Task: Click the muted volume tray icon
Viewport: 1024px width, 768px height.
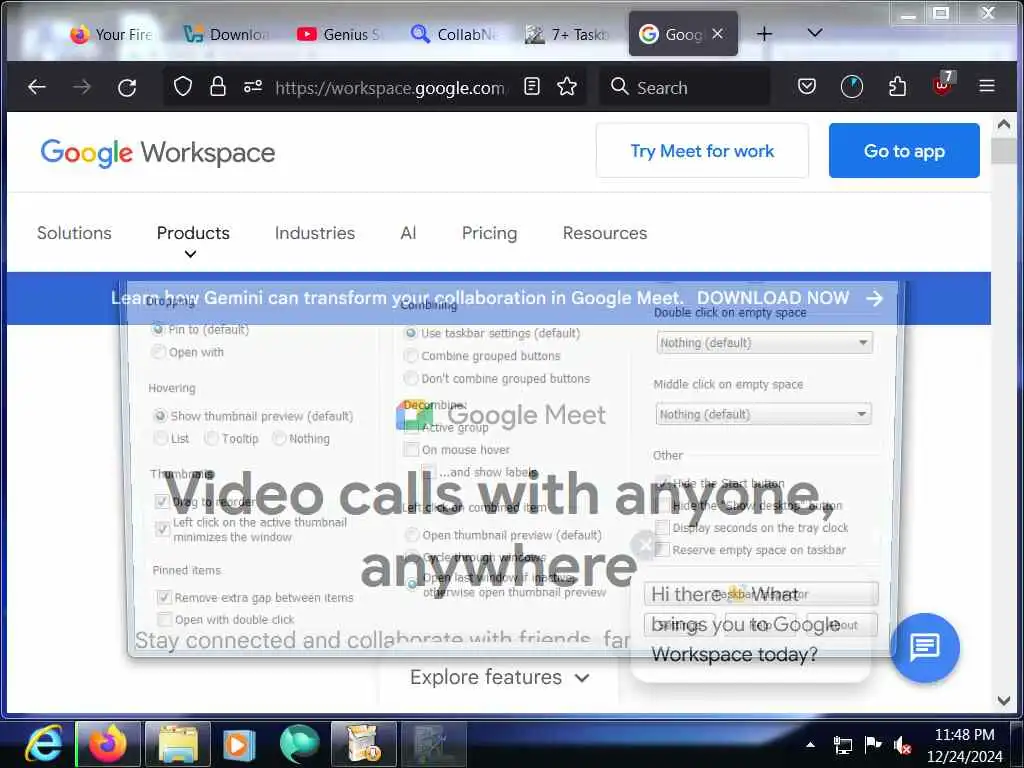Action: click(x=903, y=745)
